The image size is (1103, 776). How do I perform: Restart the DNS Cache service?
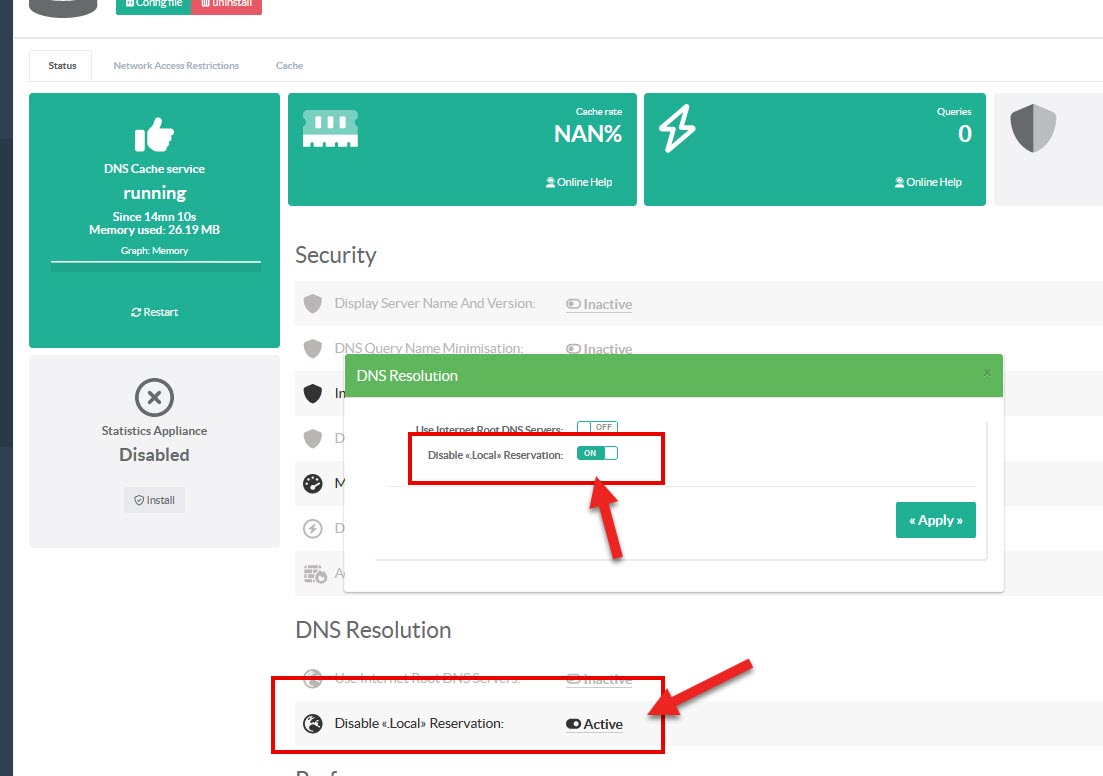point(154,312)
